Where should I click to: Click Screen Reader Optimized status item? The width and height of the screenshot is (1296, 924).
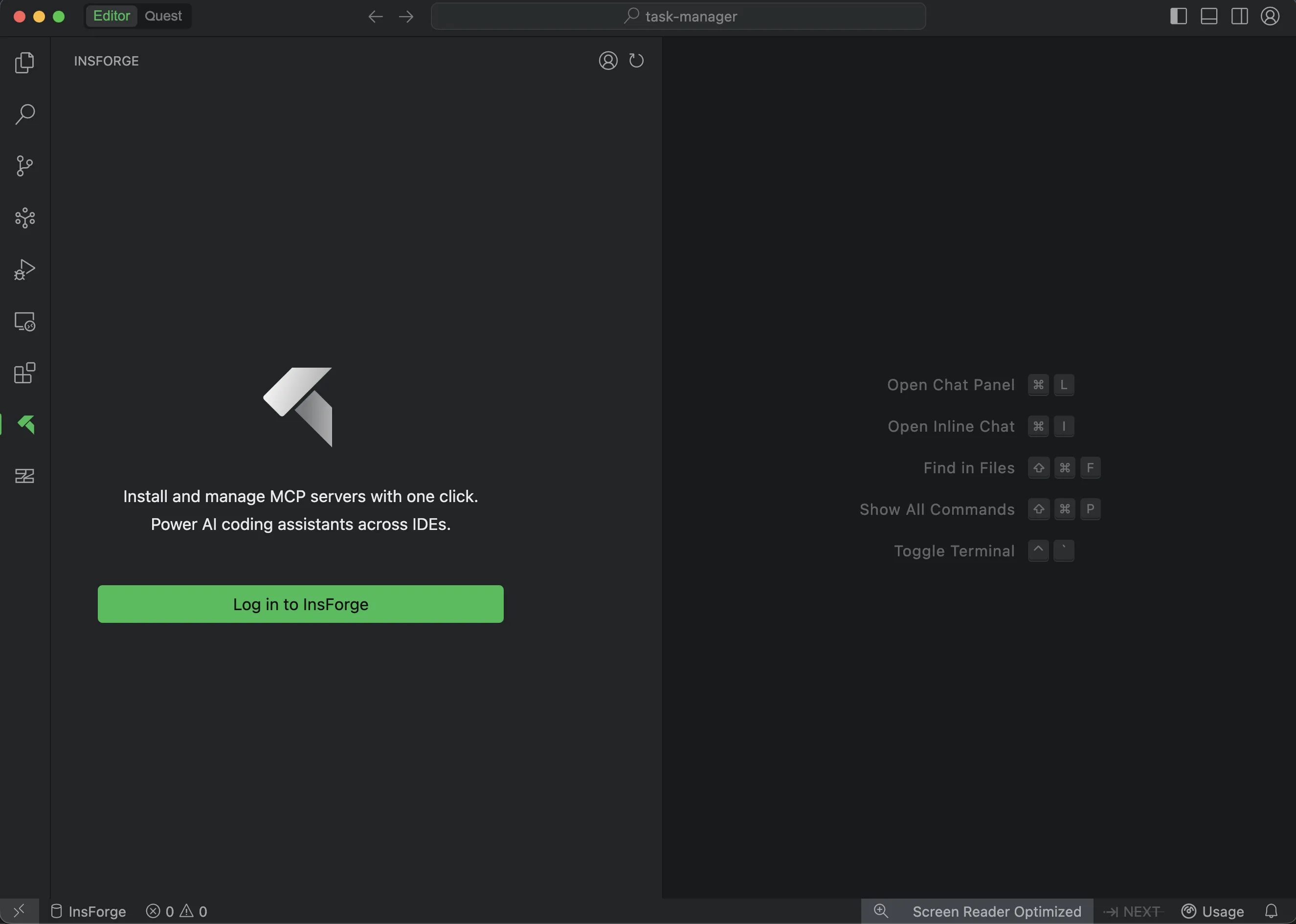(997, 911)
